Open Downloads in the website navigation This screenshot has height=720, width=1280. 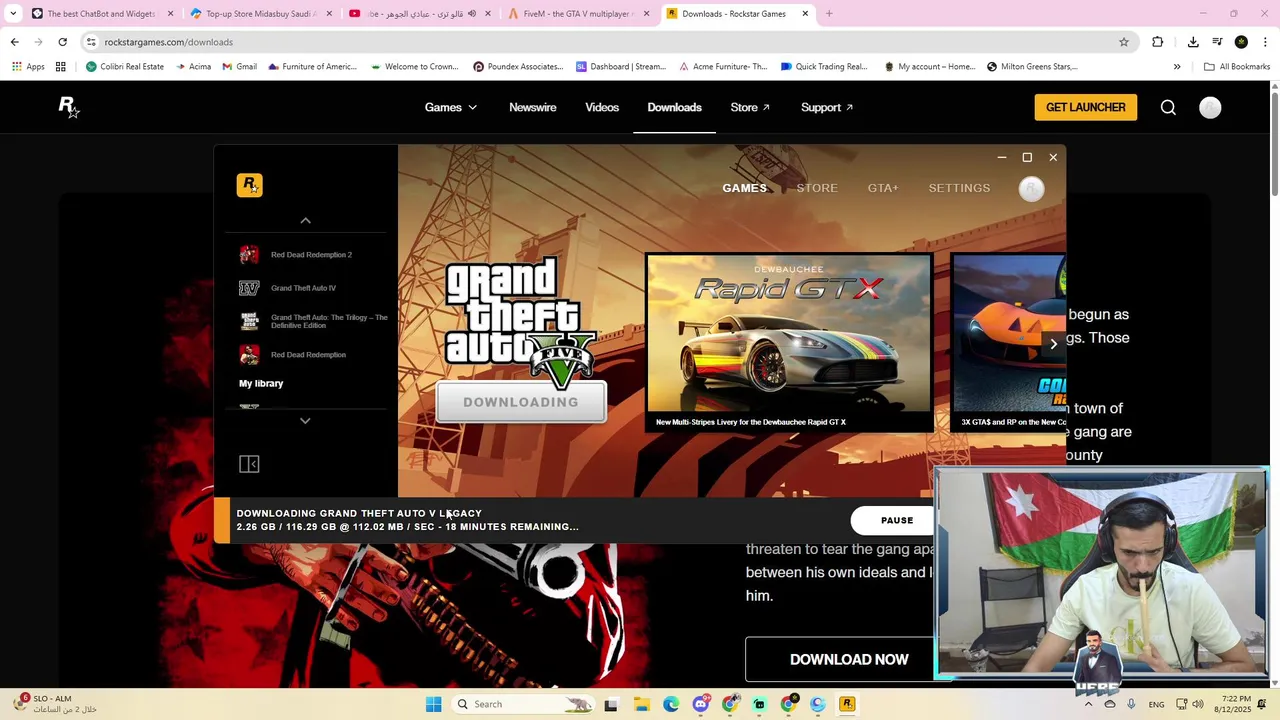(674, 107)
